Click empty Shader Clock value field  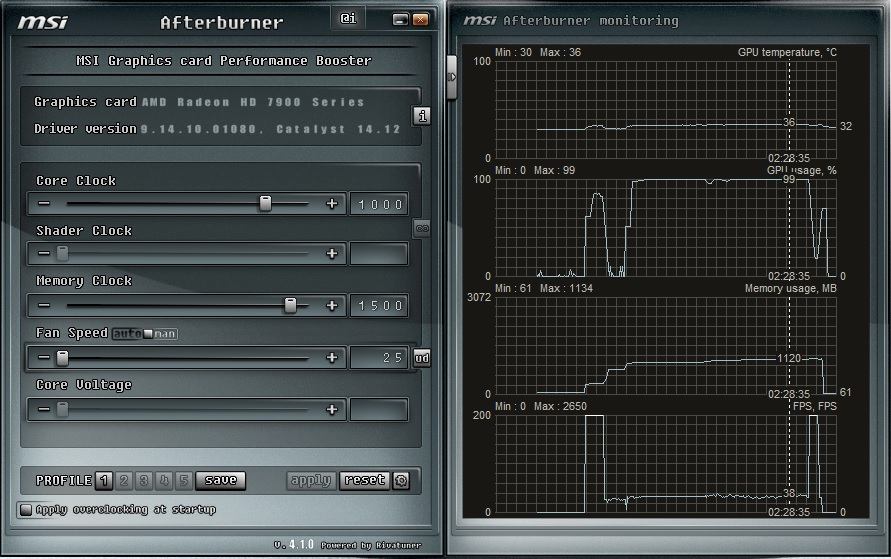coord(379,254)
